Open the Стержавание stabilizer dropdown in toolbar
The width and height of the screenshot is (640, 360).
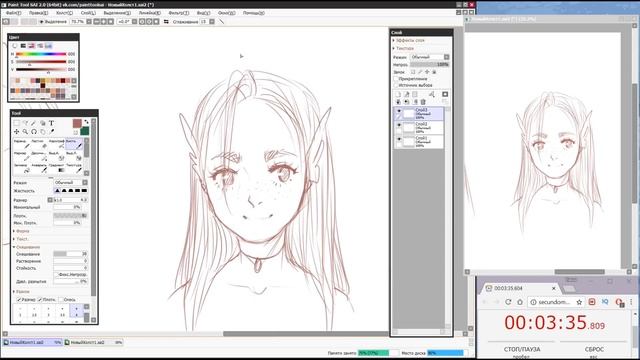212,22
